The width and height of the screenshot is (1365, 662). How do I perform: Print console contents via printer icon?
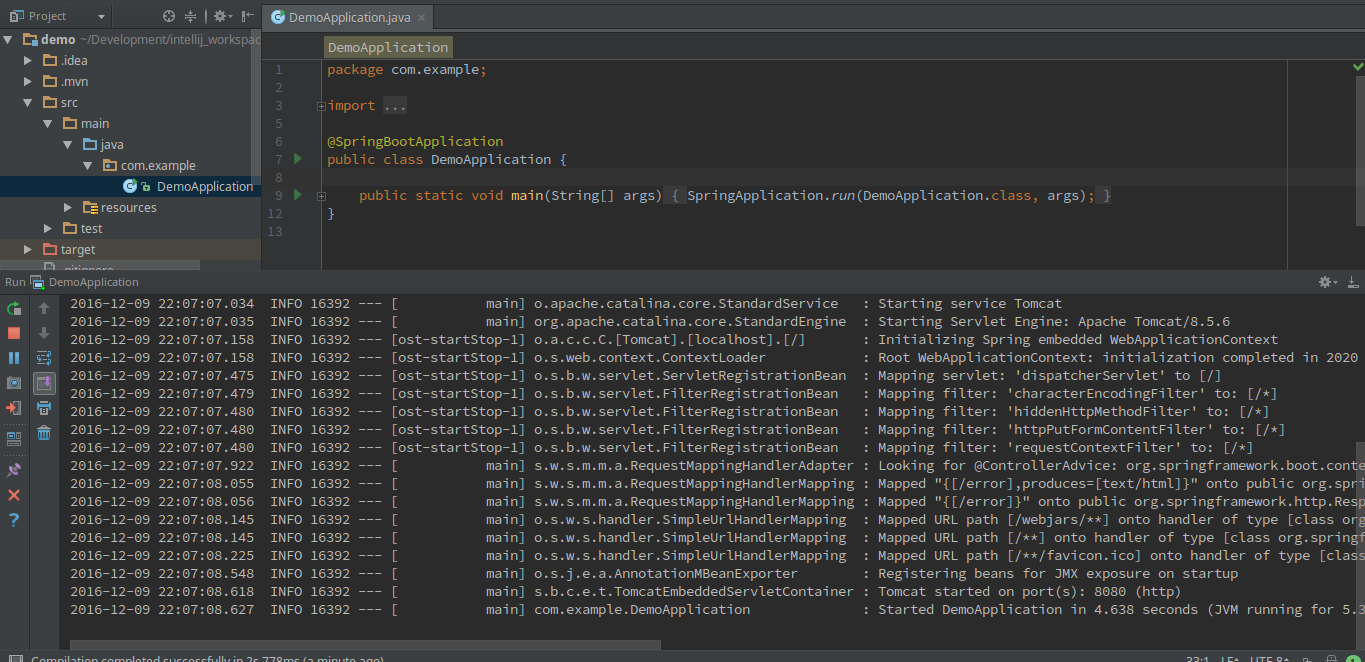(44, 407)
